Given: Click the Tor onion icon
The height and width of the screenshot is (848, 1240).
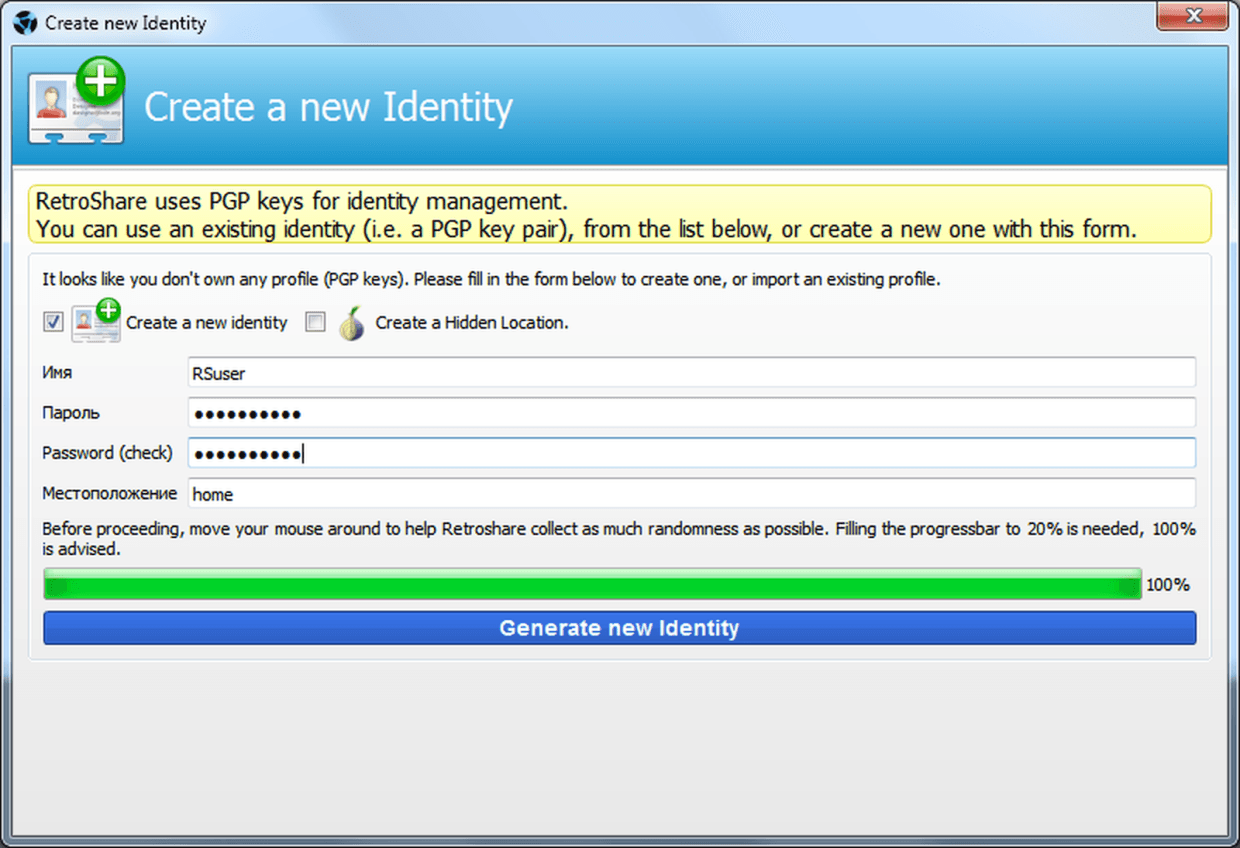Looking at the screenshot, I should click(351, 323).
